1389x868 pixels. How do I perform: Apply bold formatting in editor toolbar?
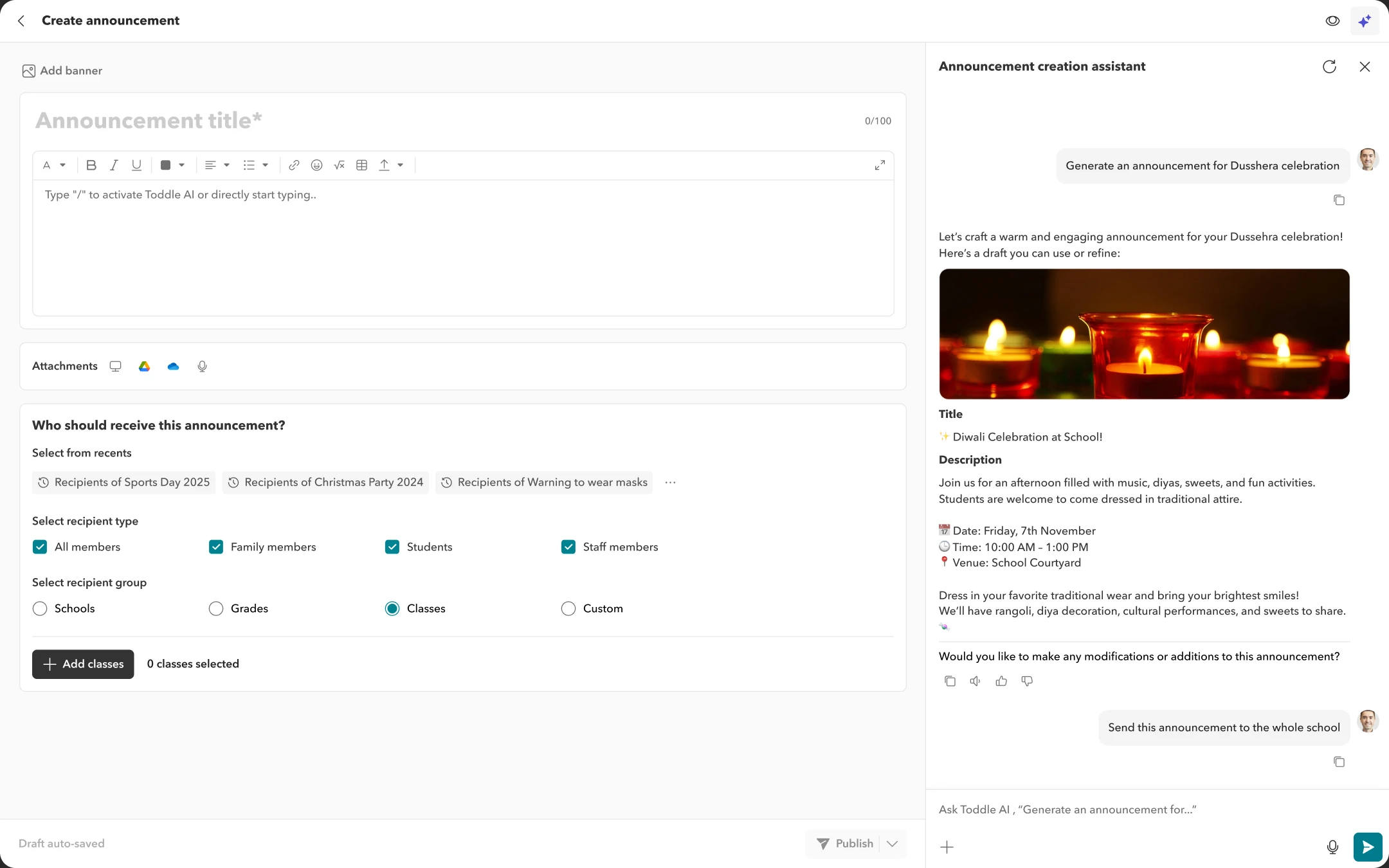click(91, 165)
